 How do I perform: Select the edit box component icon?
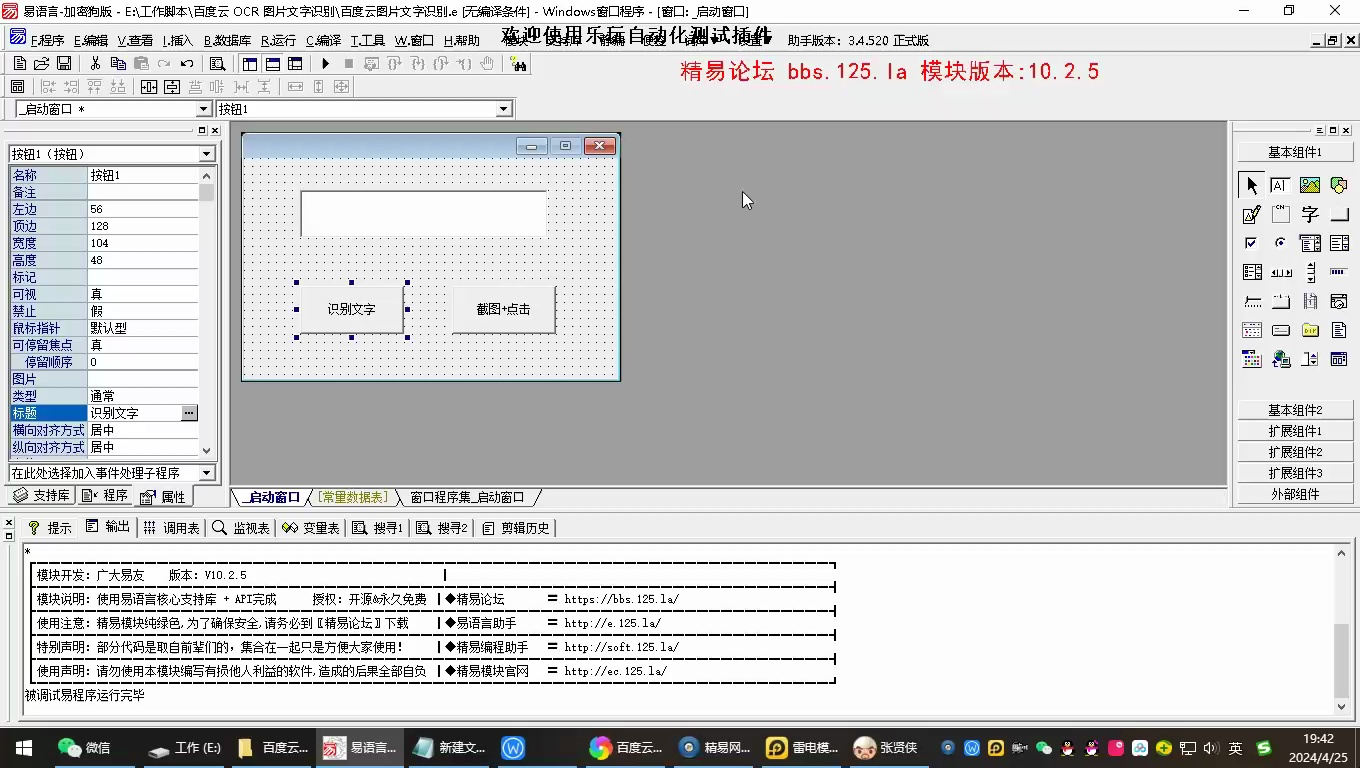click(1281, 185)
